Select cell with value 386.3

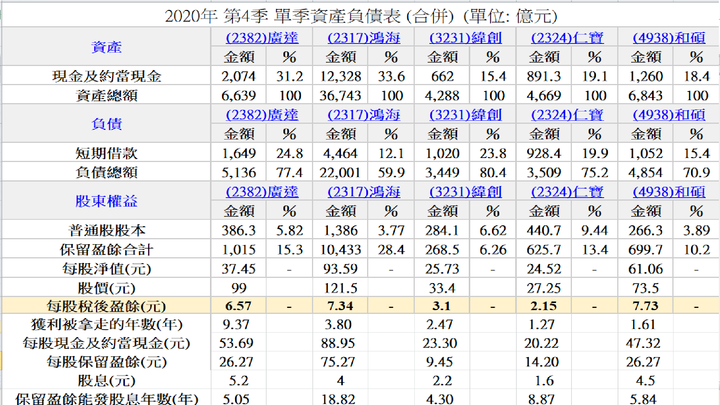(x=238, y=231)
